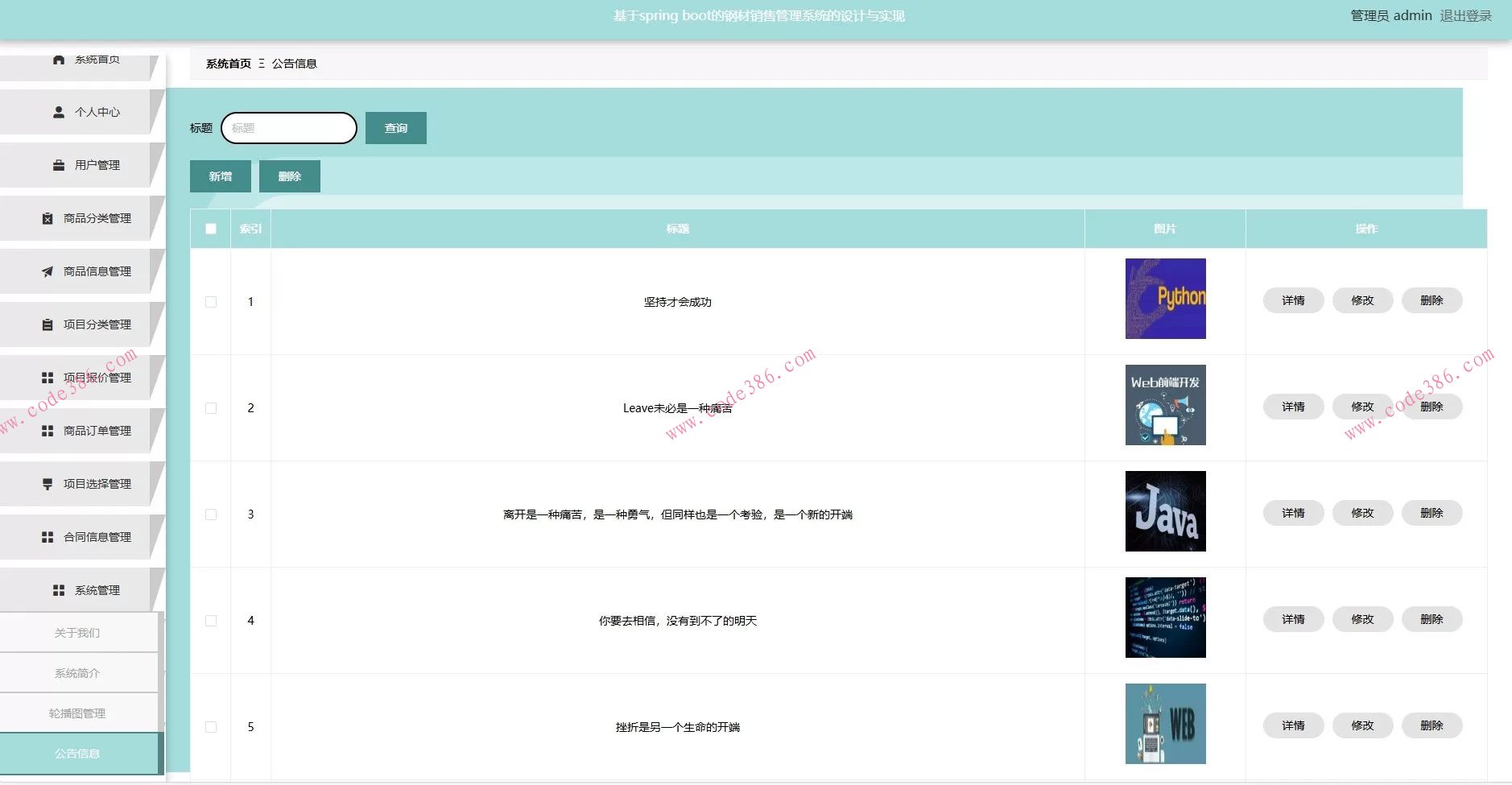Click 修改 for 挫折是另一个生命的开端
This screenshot has width=1512, height=785.
1363,725
